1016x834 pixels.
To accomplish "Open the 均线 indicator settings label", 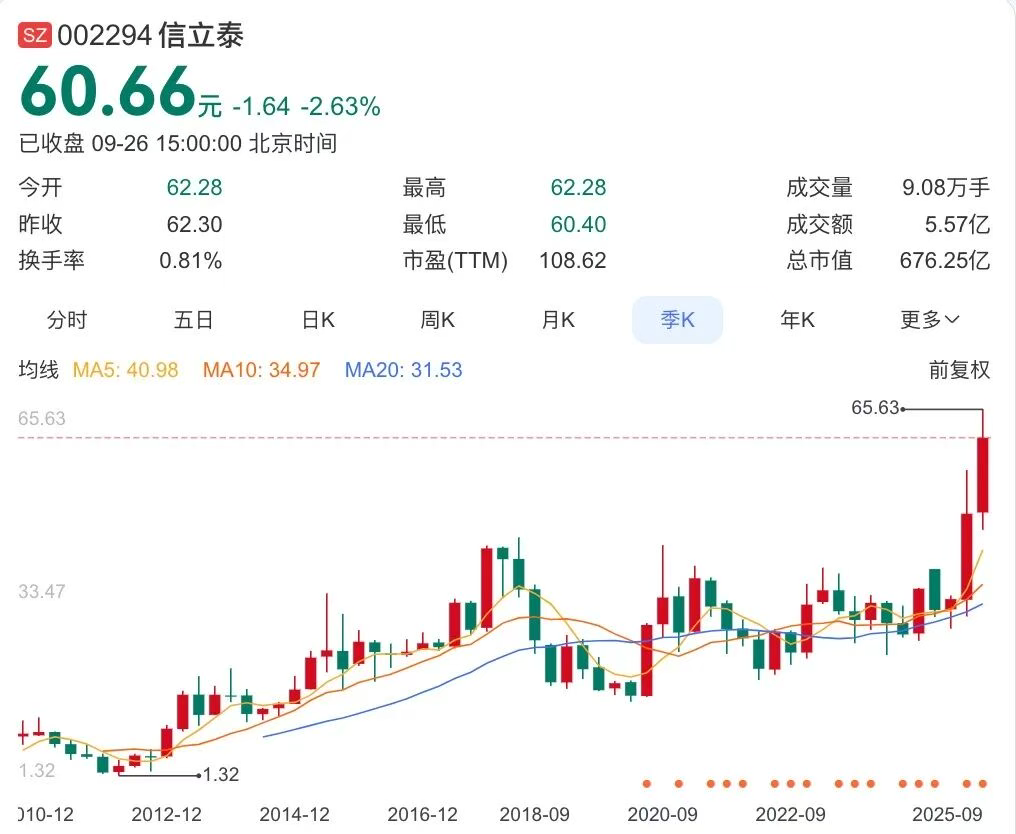I will click(39, 370).
